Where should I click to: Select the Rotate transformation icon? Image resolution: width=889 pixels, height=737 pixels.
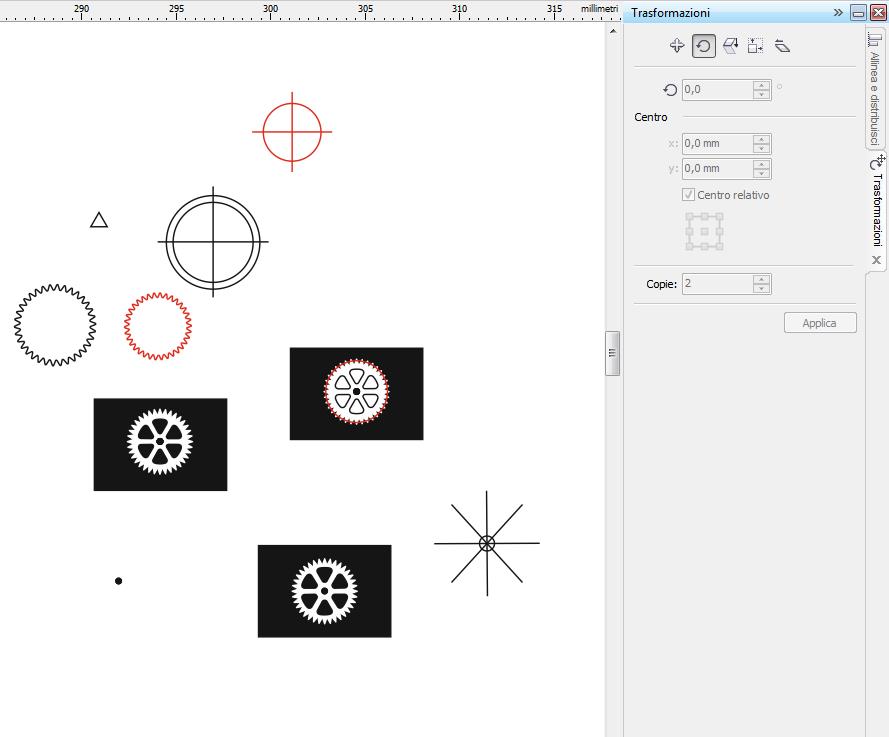(x=704, y=46)
